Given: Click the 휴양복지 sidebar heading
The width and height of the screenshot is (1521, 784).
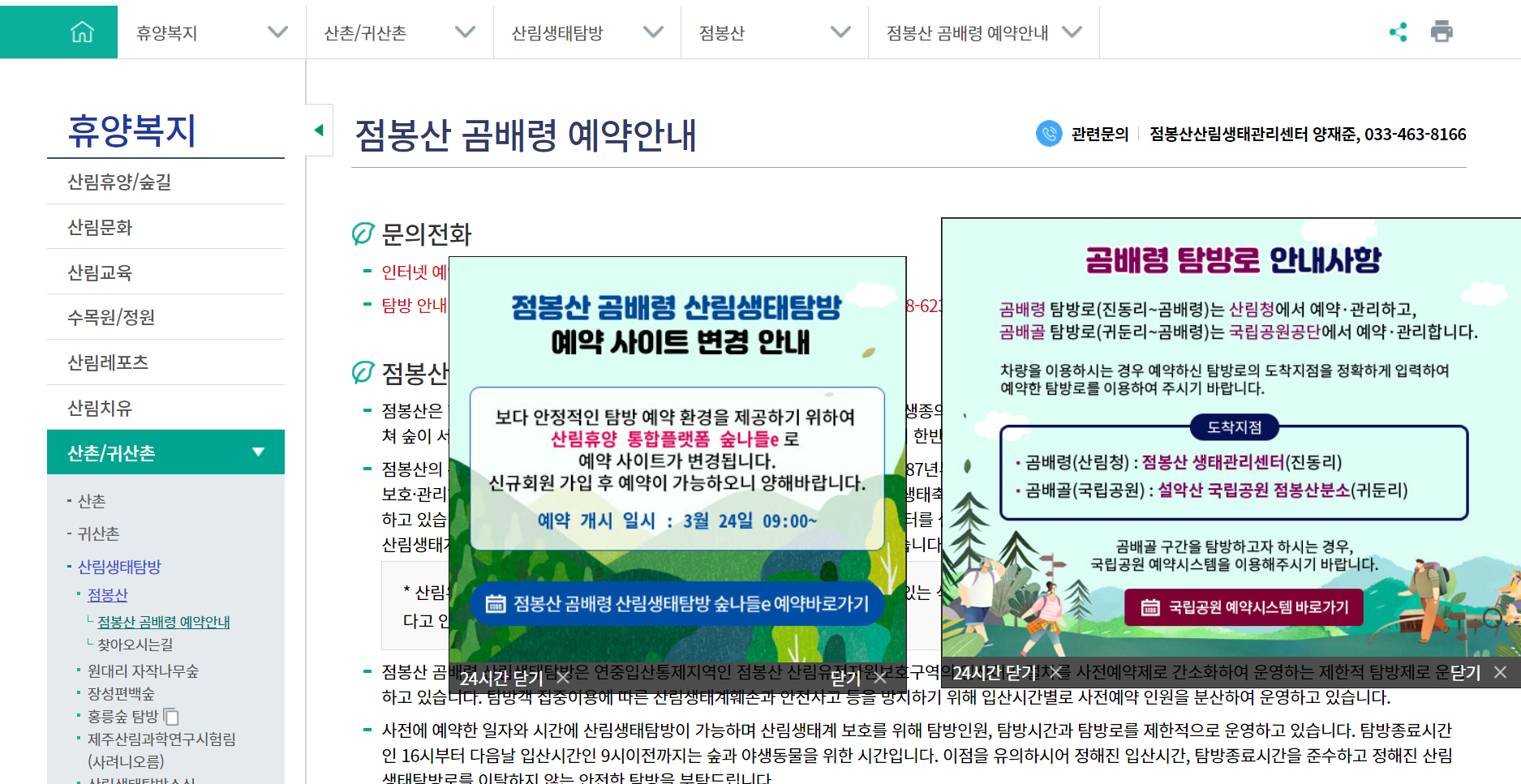Looking at the screenshot, I should [132, 131].
